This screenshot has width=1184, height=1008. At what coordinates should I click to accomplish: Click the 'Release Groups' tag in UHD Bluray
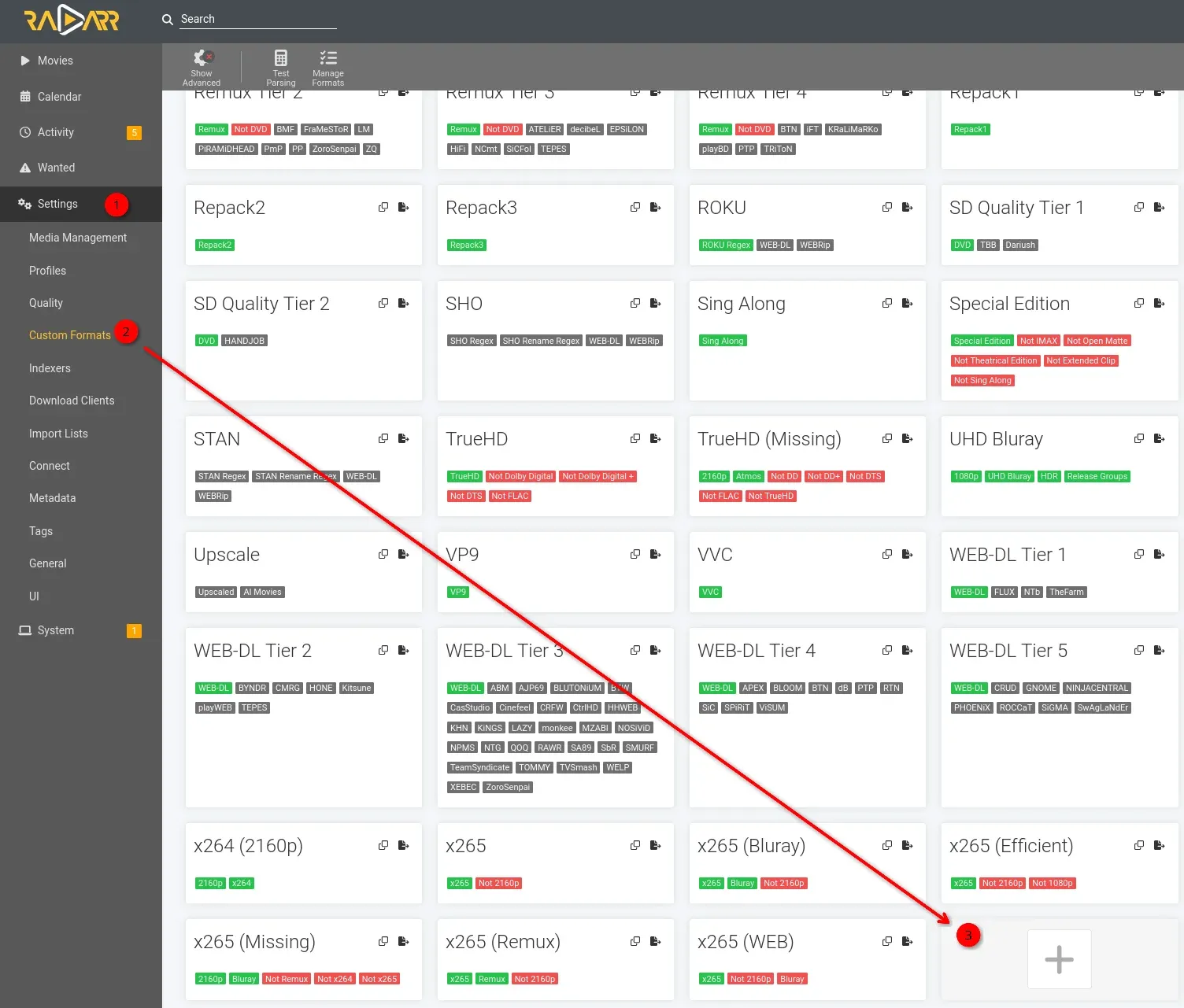point(1097,476)
